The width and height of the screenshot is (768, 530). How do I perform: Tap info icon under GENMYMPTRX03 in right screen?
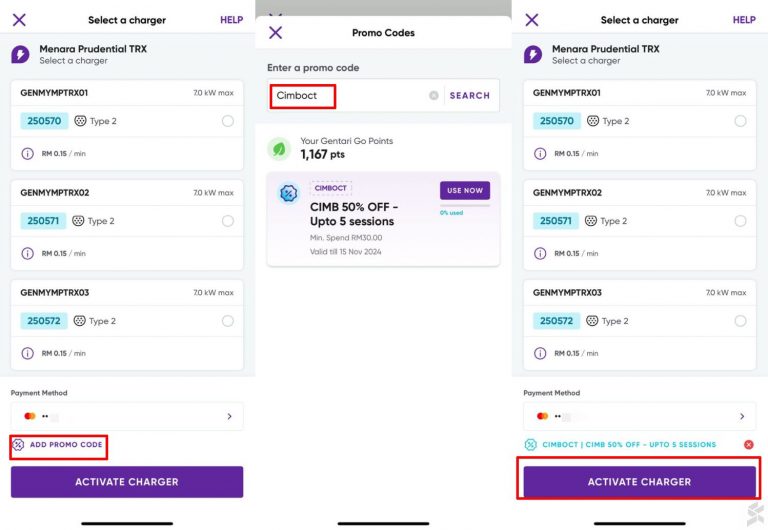[x=539, y=353]
